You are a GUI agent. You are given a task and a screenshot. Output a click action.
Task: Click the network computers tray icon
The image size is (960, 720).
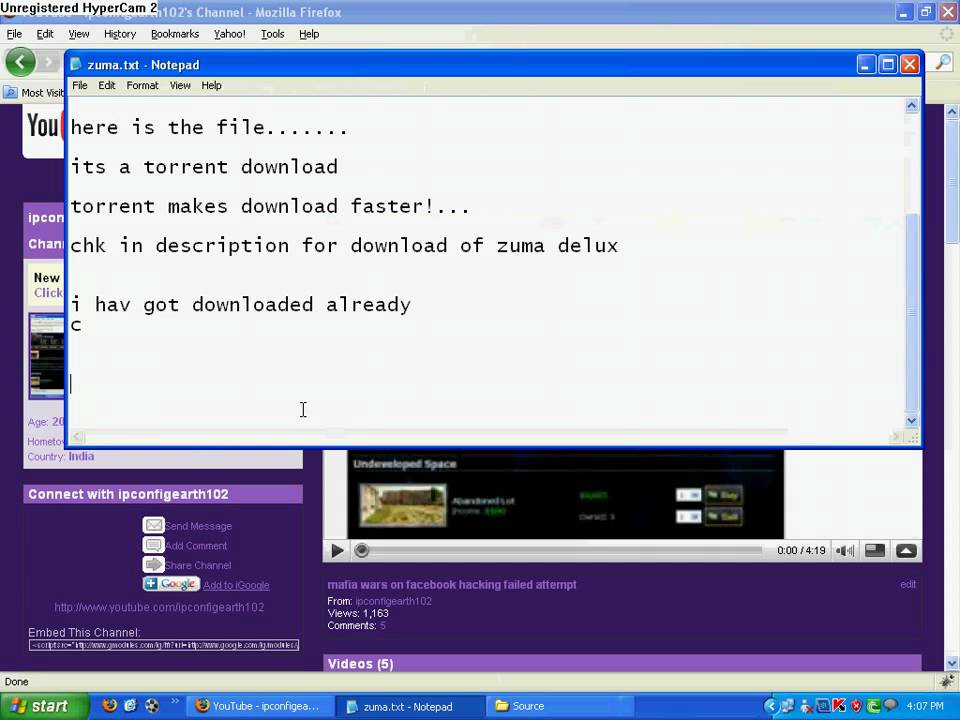[788, 706]
